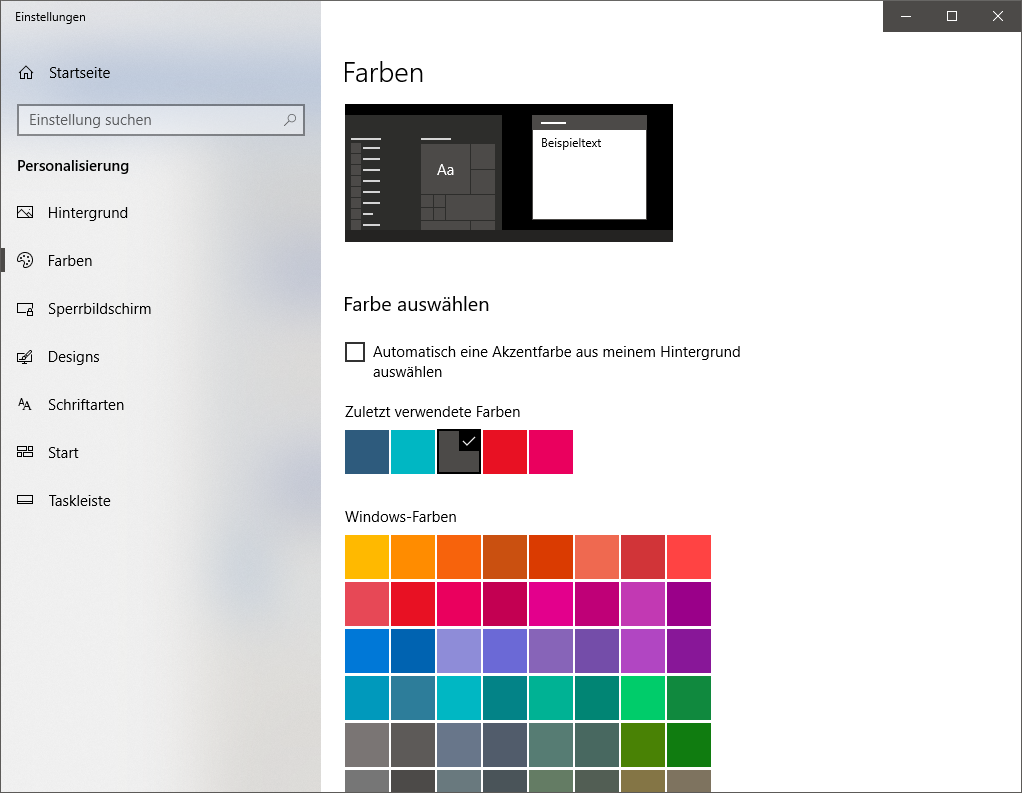The height and width of the screenshot is (793, 1022).
Task: Select bright cyan-blue, first in fourth Windows-Farben row
Action: point(367,698)
